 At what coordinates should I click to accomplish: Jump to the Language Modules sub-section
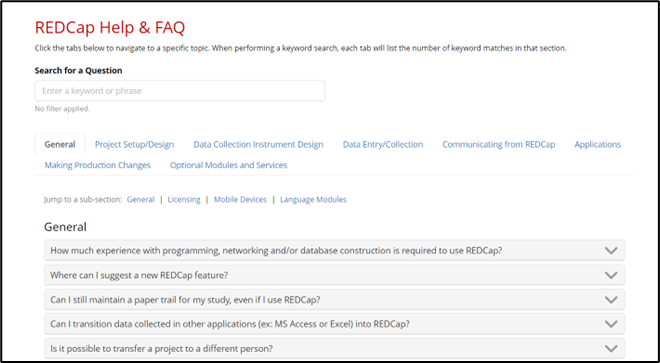tap(313, 200)
